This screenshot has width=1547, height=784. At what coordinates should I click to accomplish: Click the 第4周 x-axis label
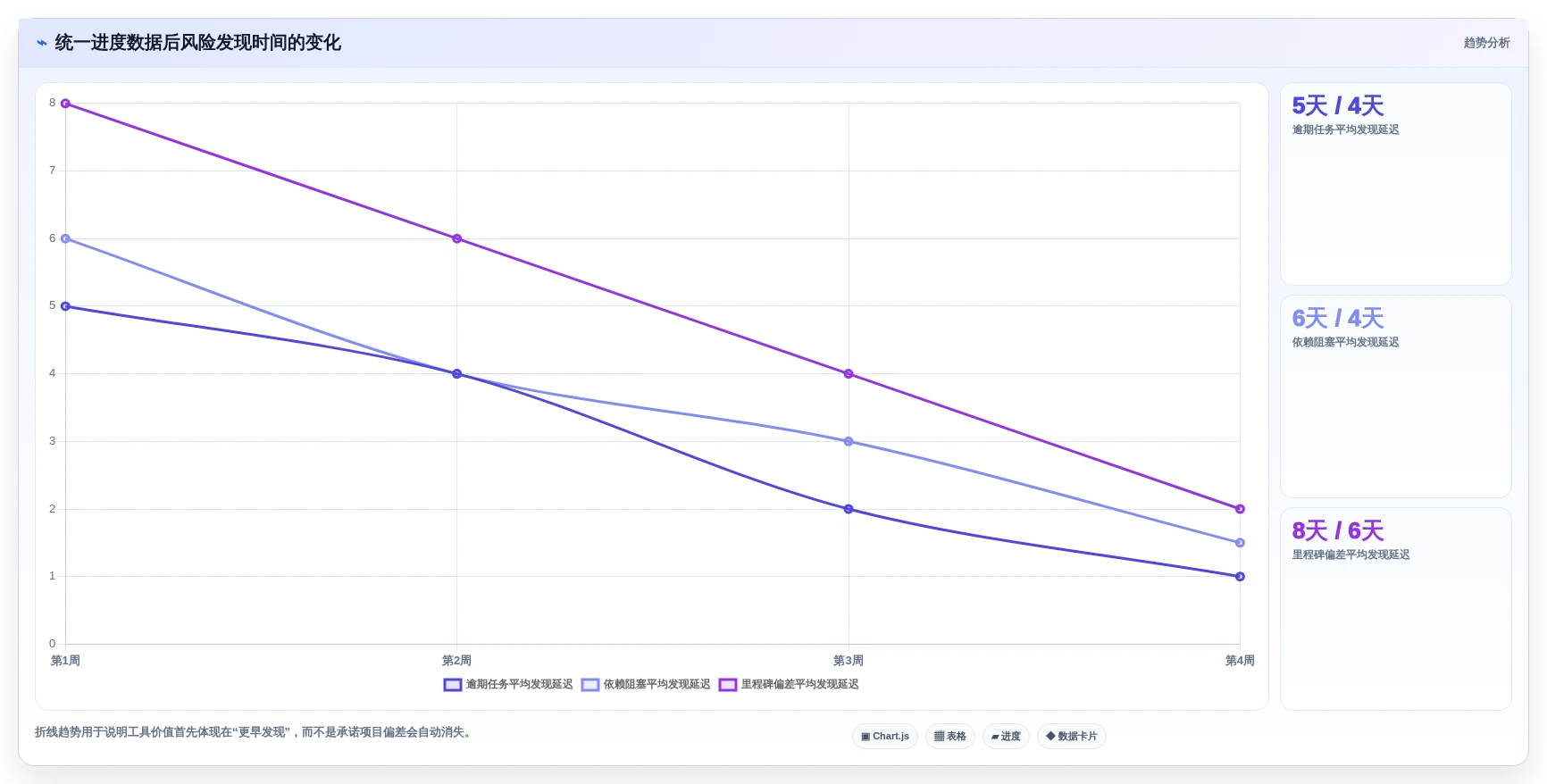(x=1240, y=661)
